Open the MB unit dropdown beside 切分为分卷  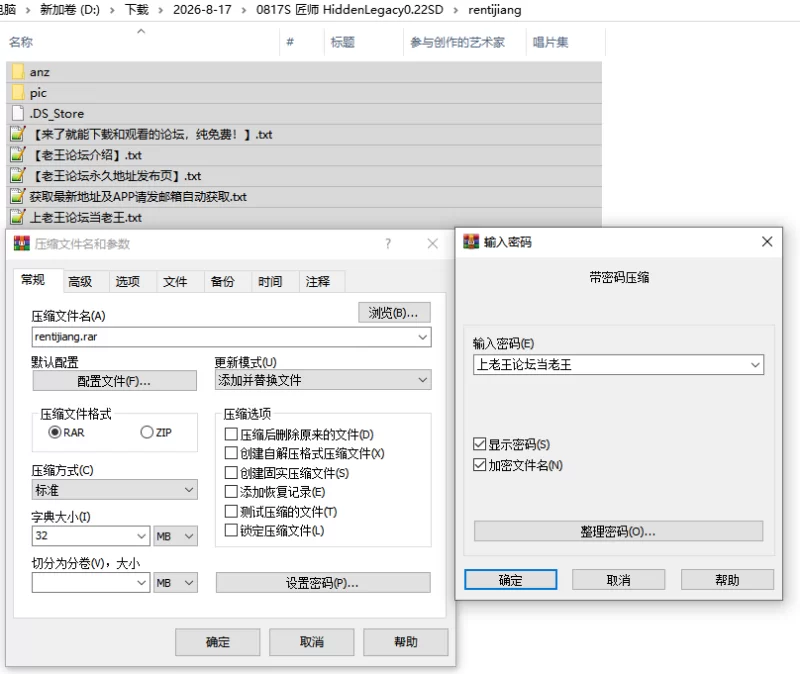coord(175,582)
